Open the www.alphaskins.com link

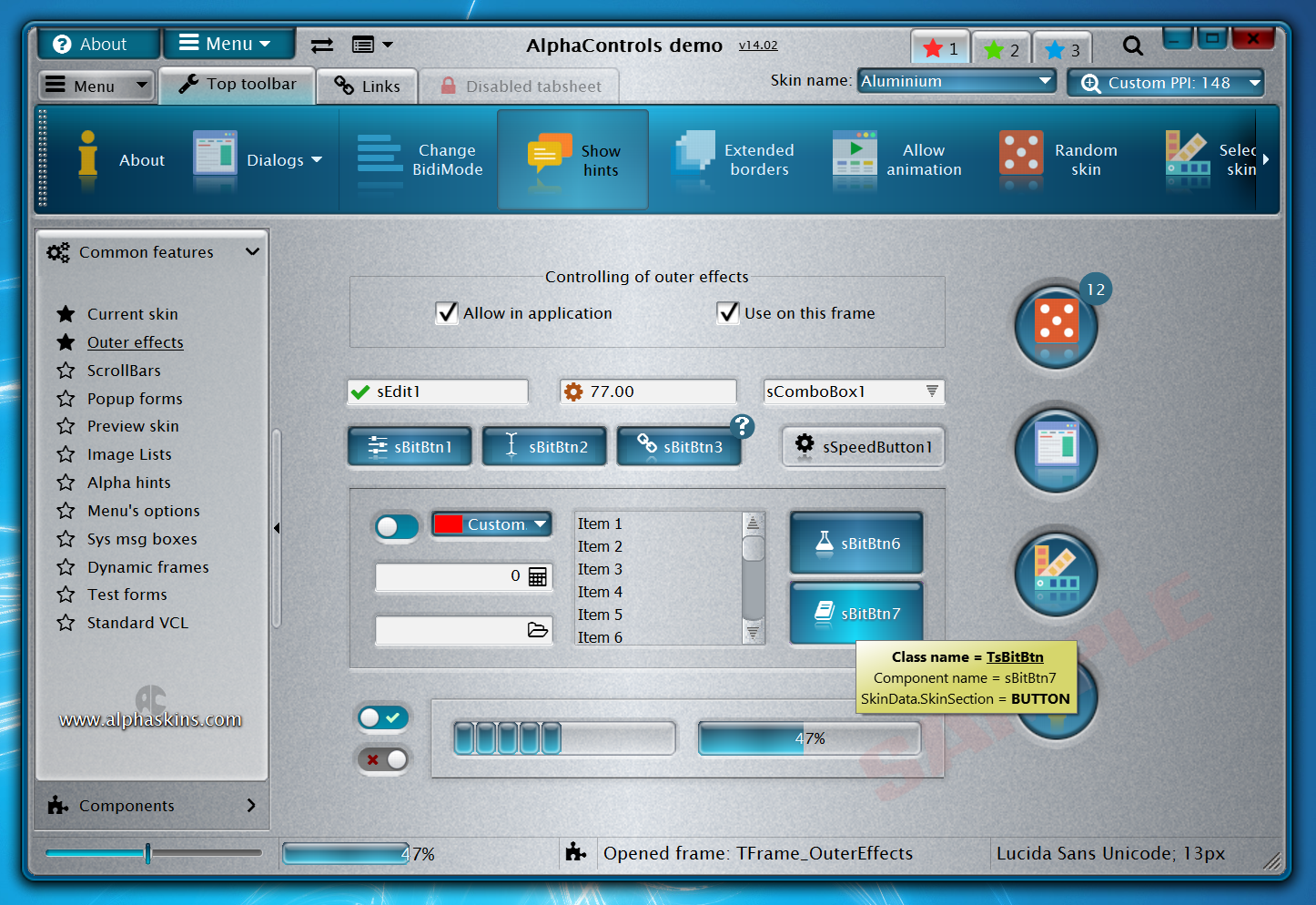point(150,719)
